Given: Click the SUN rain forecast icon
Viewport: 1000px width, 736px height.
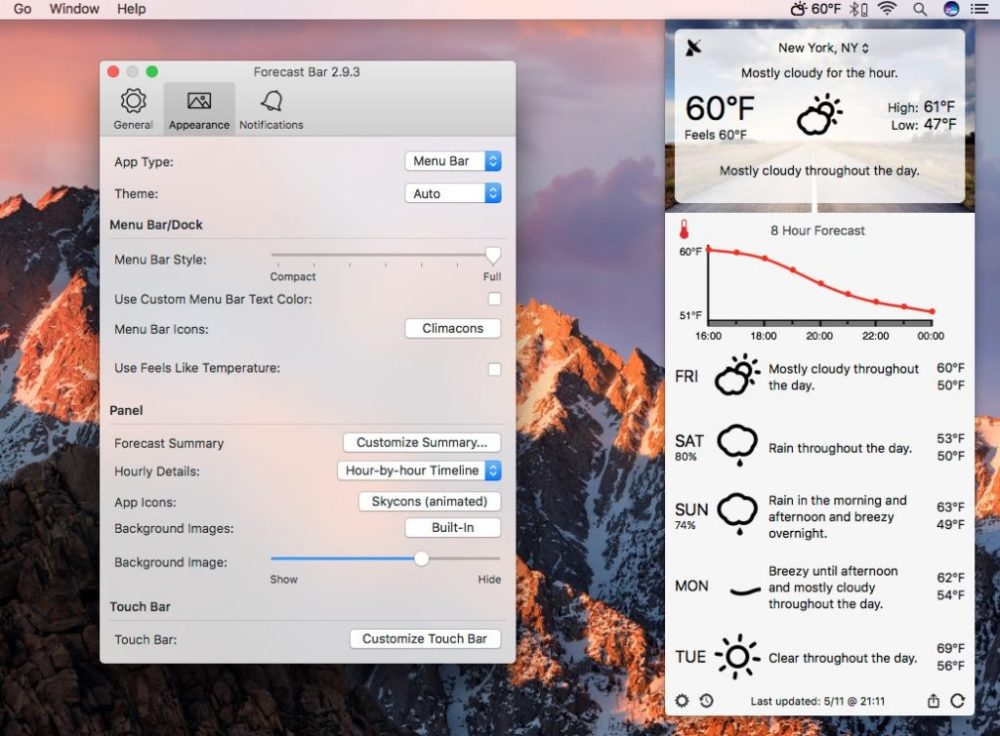Looking at the screenshot, I should pyautogui.click(x=738, y=513).
